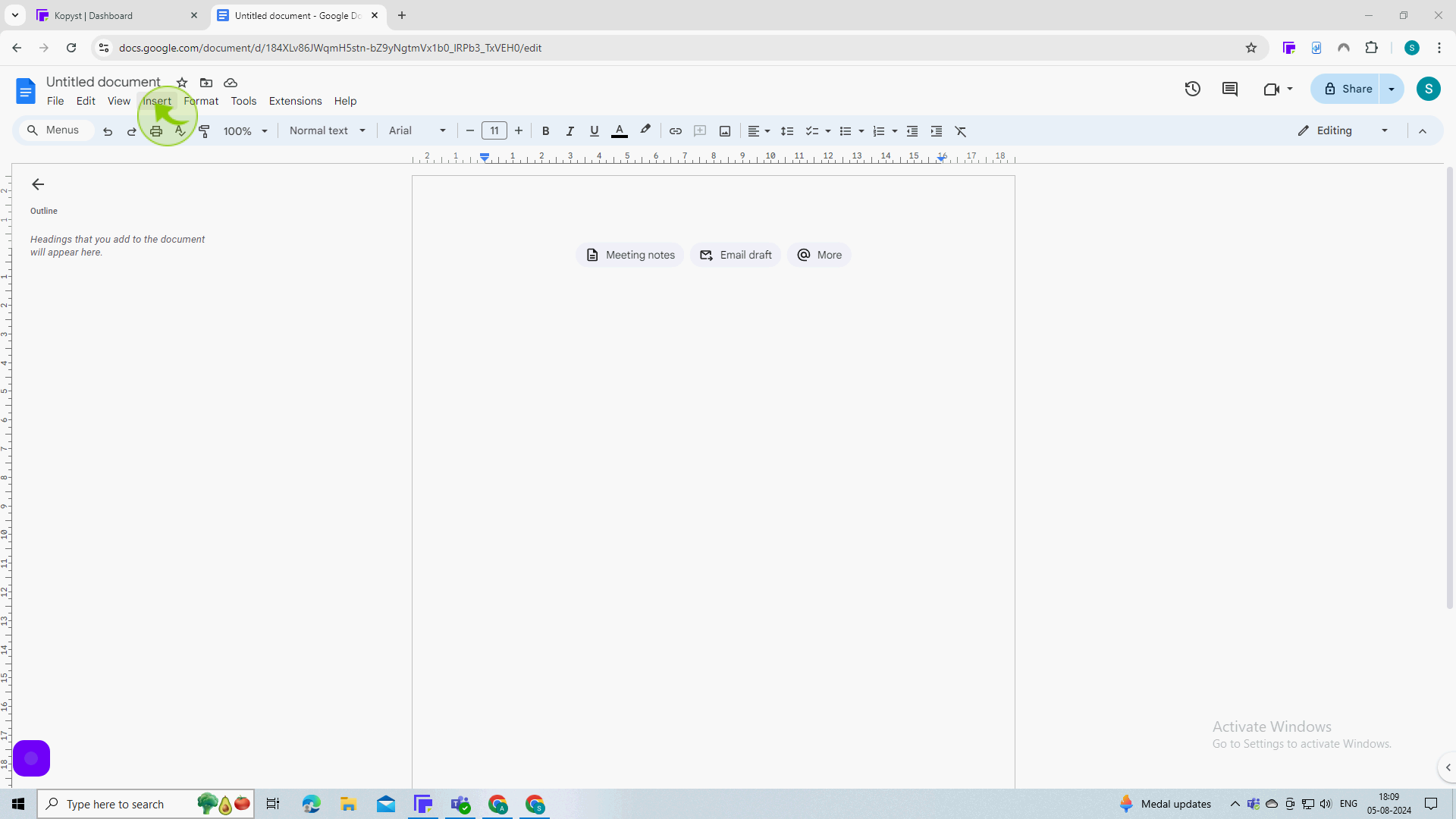The height and width of the screenshot is (819, 1456).
Task: Open text highlight color picker
Action: tap(645, 131)
